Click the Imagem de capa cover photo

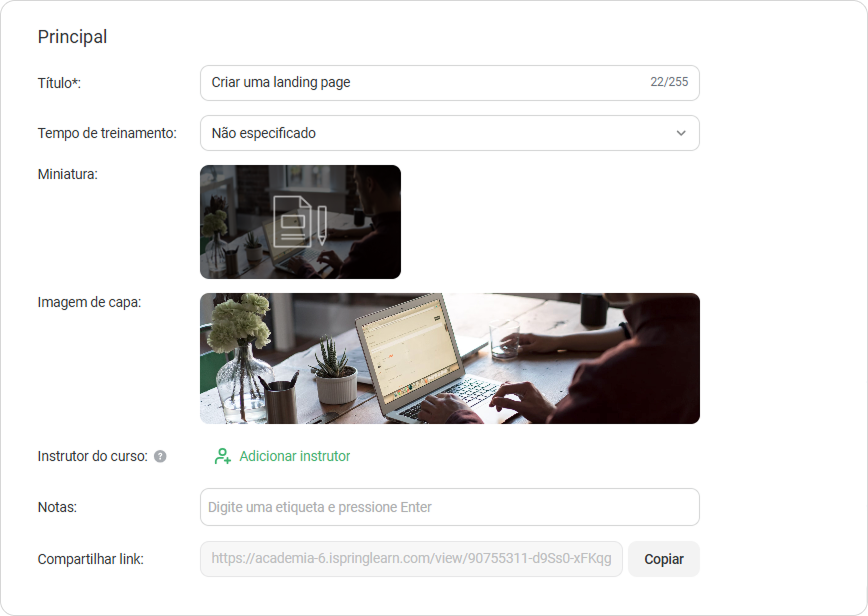pos(450,359)
